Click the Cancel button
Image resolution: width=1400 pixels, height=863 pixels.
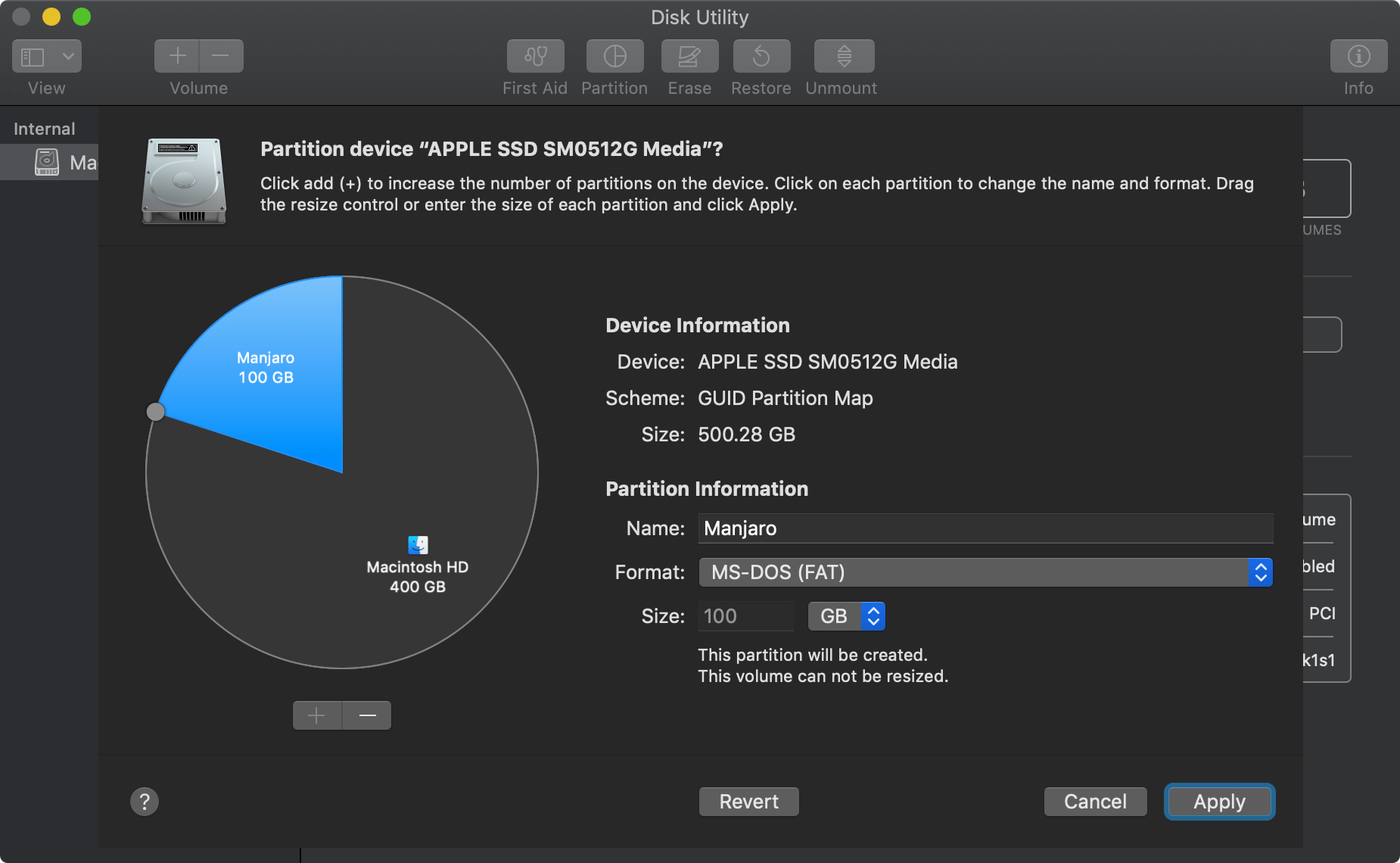coord(1095,802)
